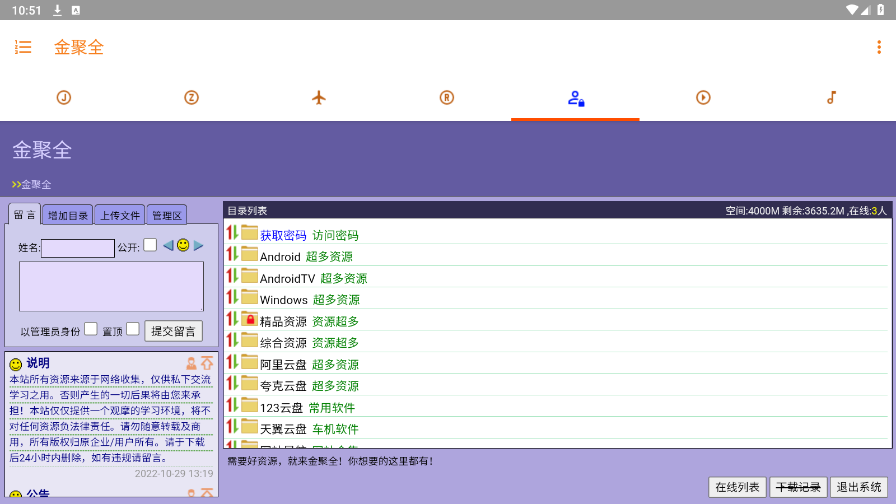The width and height of the screenshot is (896, 504).
Task: Open the 阿里云盘 folder
Action: click(284, 365)
